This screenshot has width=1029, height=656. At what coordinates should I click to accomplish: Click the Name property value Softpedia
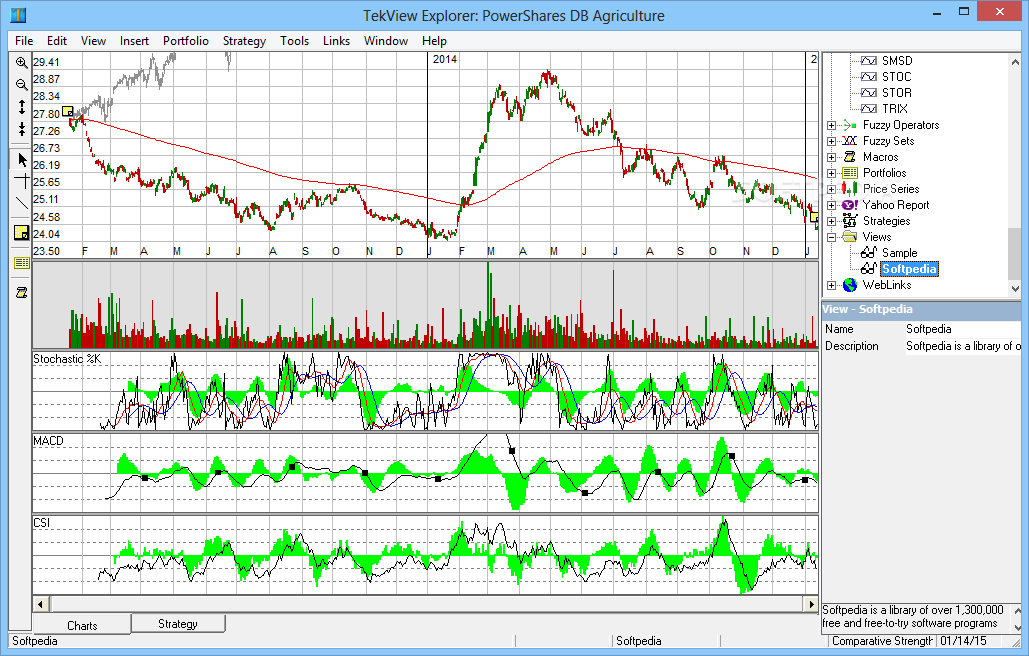pos(929,329)
